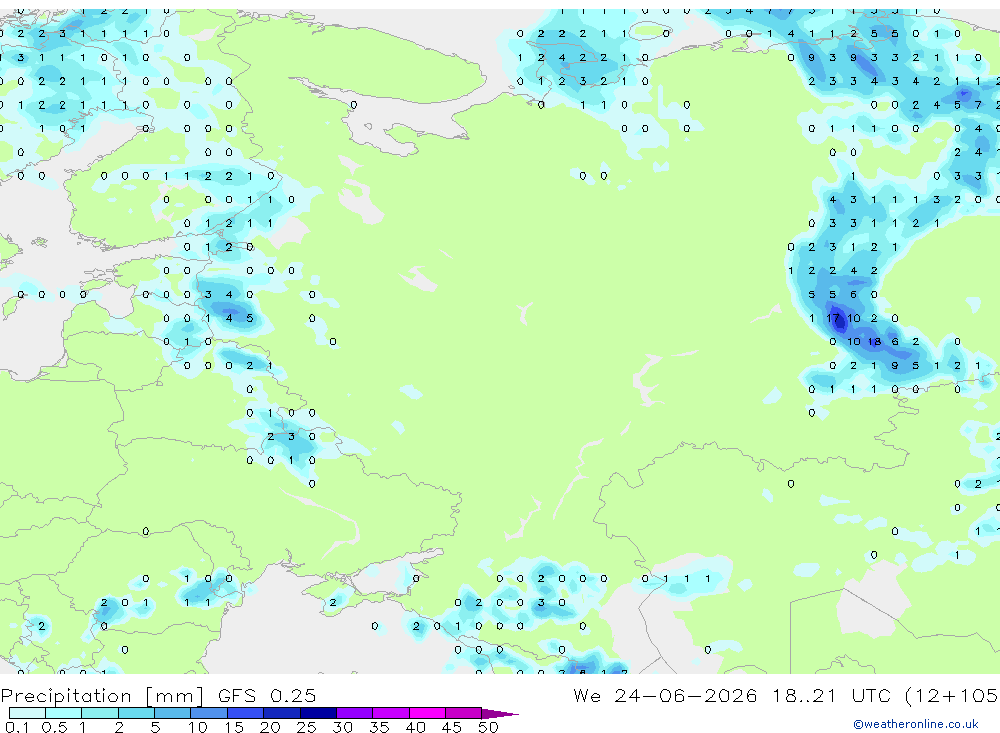Select the 5–10 mm legend color box

173,713
